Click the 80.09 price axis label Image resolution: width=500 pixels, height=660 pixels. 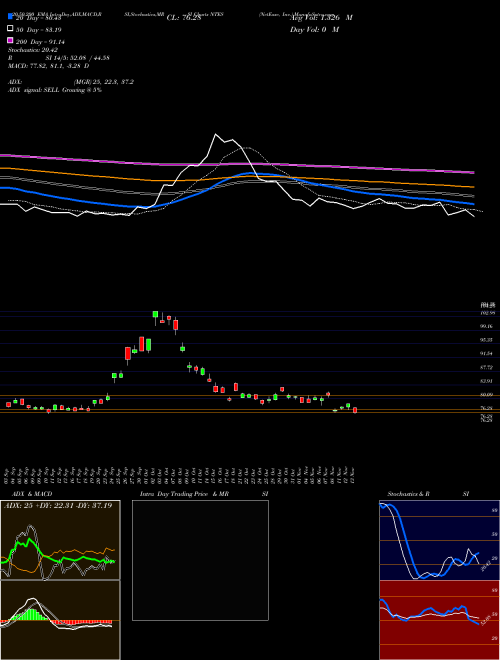coord(487,394)
